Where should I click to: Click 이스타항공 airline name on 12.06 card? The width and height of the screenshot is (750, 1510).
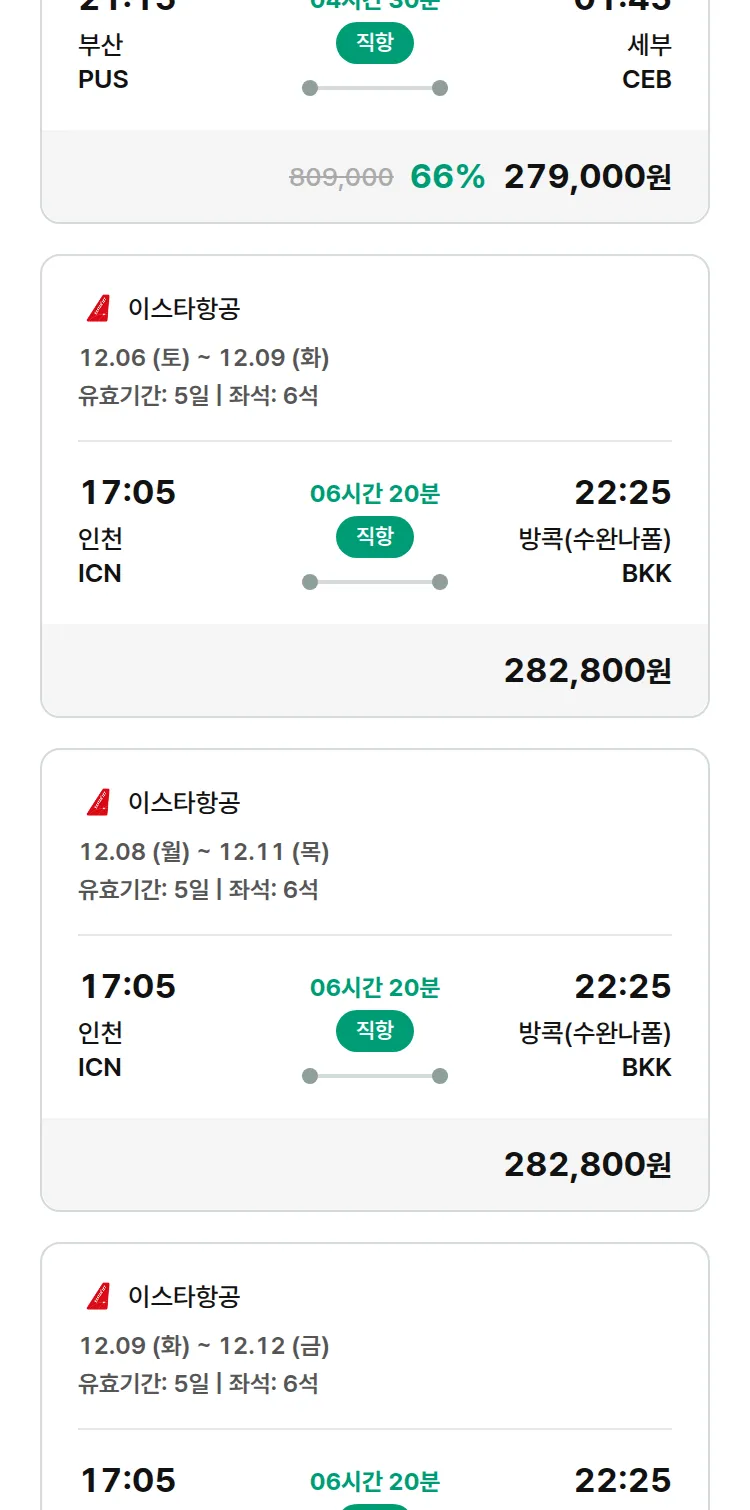click(x=184, y=309)
